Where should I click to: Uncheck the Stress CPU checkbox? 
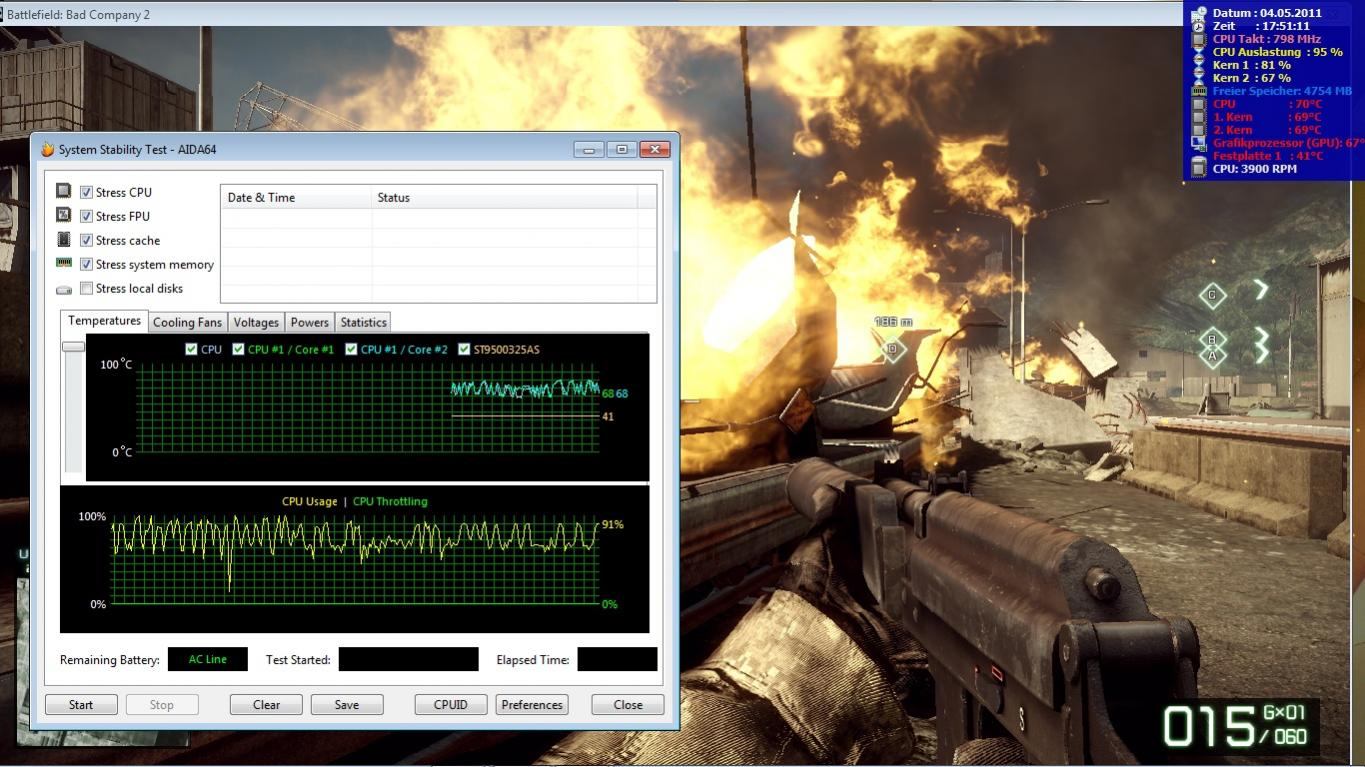pyautogui.click(x=86, y=192)
